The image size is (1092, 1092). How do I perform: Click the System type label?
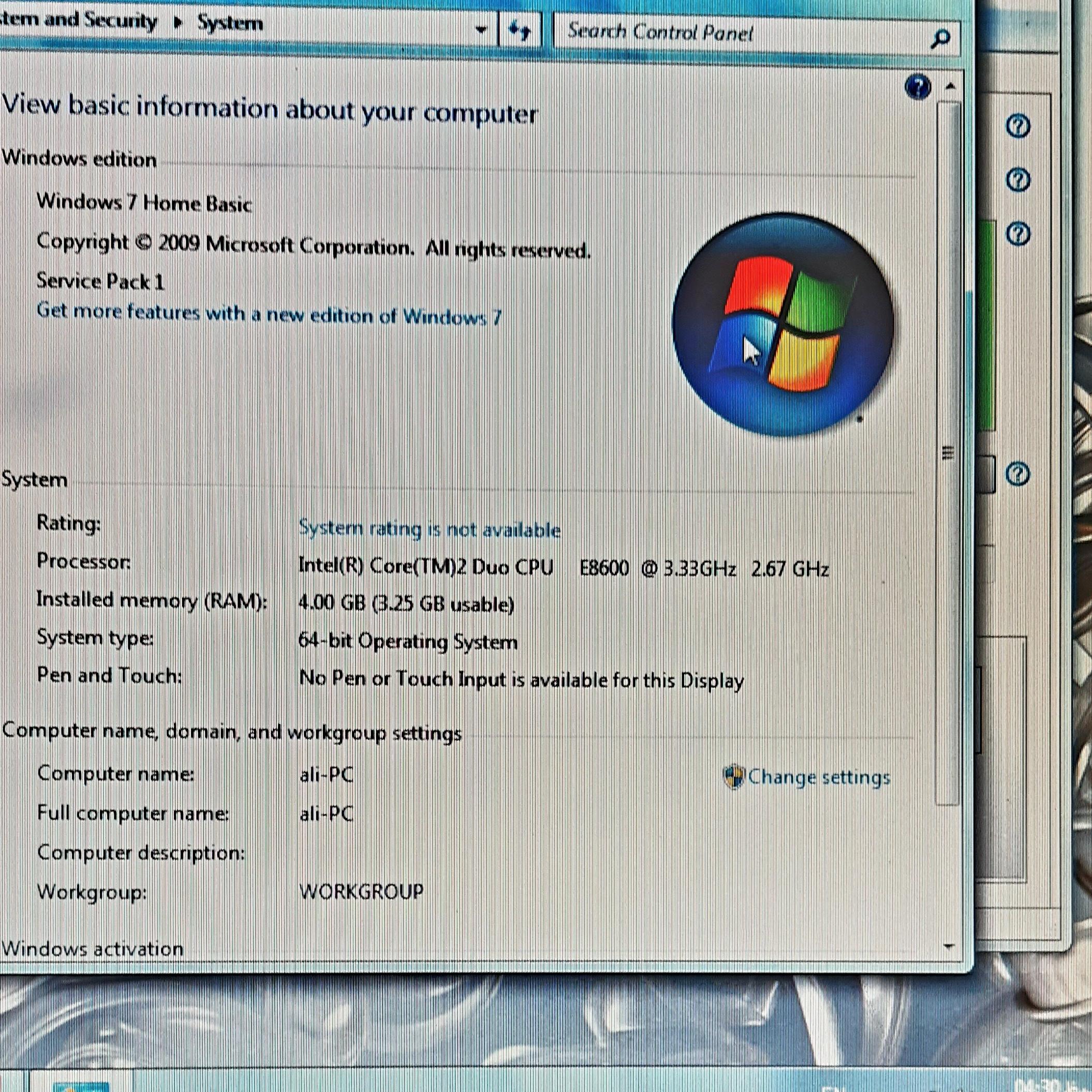click(95, 638)
